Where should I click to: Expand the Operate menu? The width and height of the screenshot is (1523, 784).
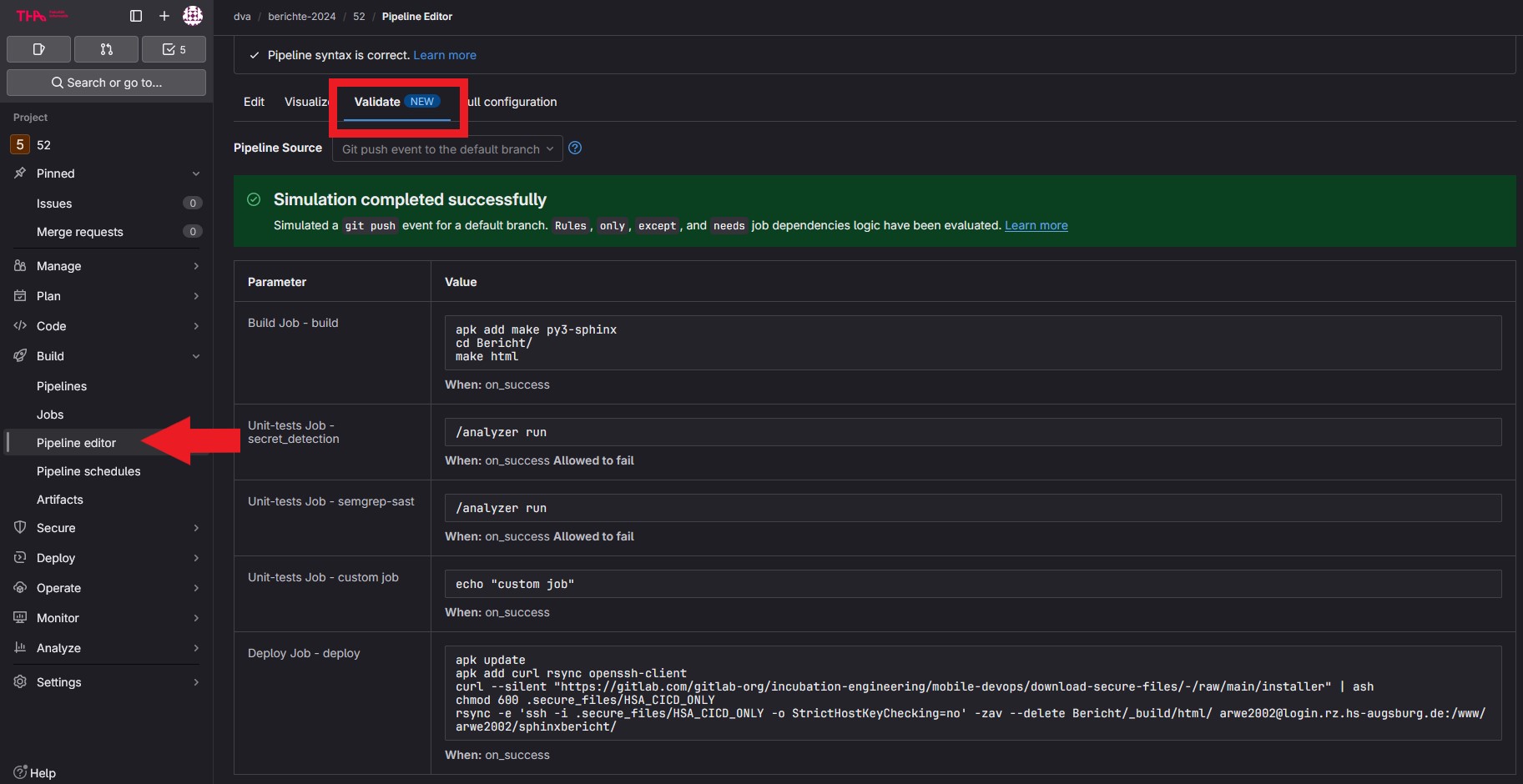click(x=107, y=588)
